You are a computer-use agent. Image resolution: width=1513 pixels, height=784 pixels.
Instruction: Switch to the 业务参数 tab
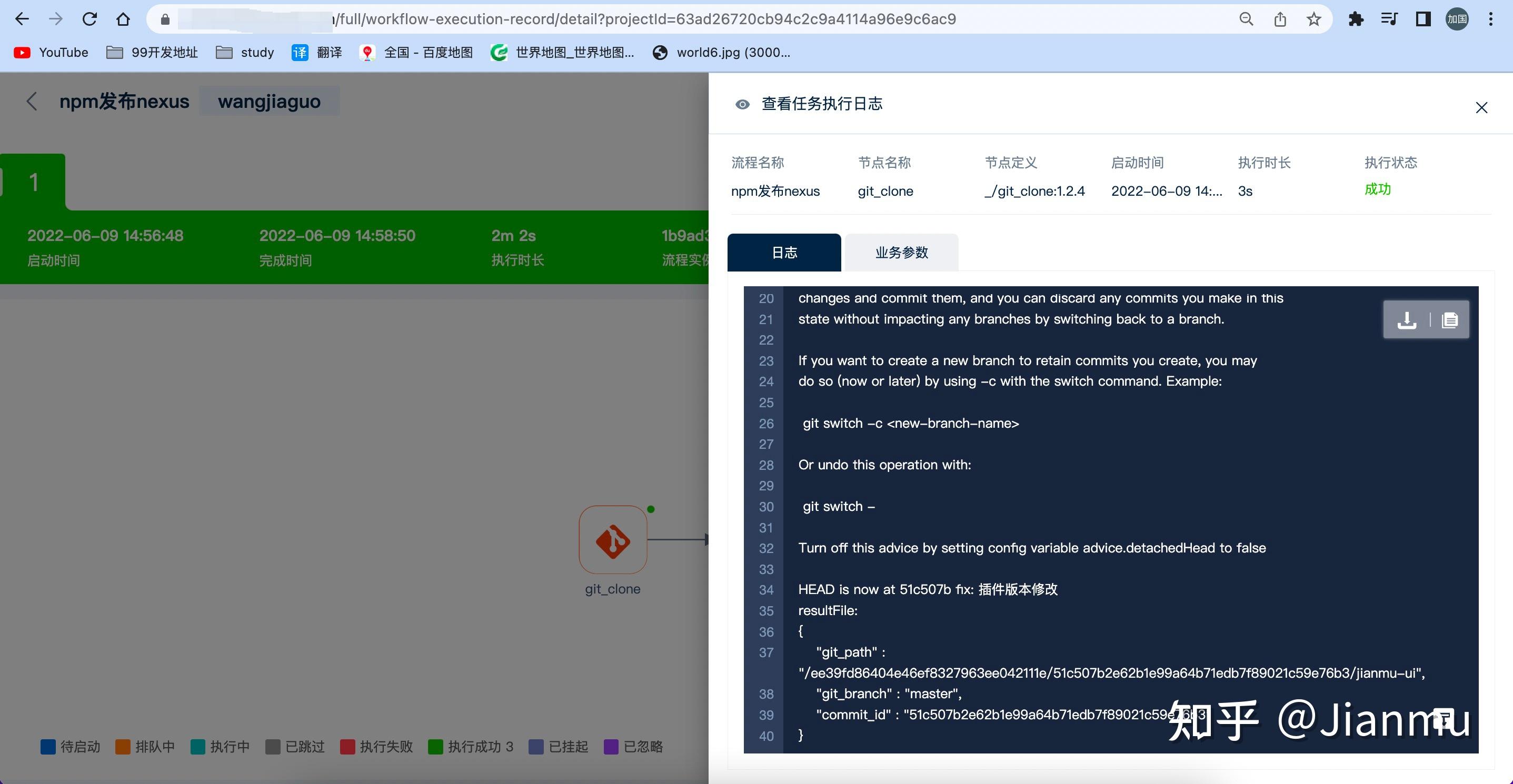902,253
